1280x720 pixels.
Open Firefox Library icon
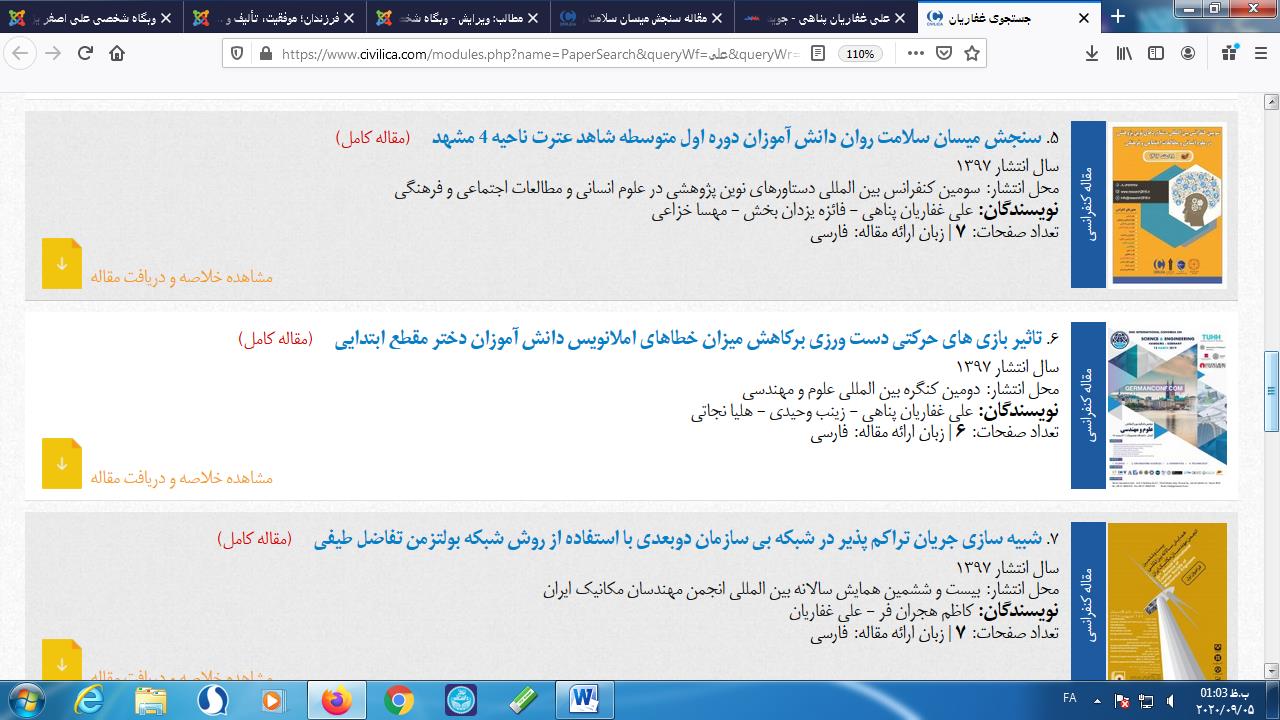[1124, 54]
